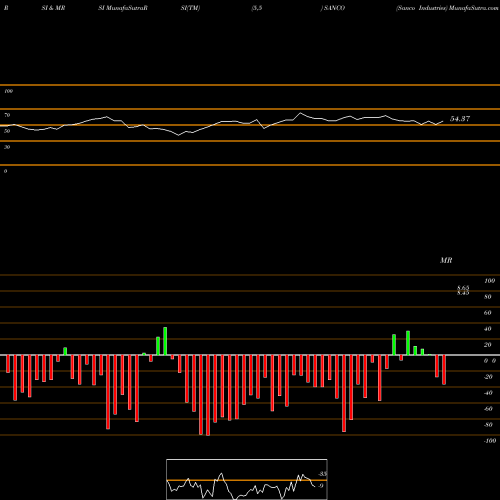
Task: Click the -100 label on MR axis
Action: tap(490, 441)
